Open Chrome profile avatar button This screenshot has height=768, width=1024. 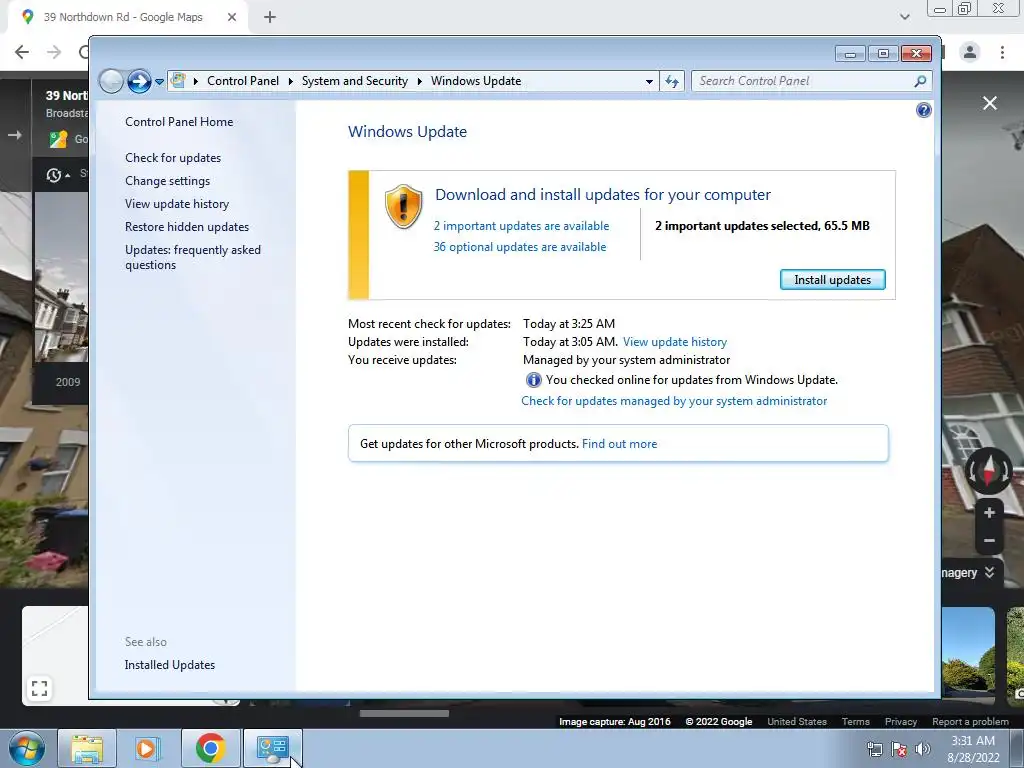[x=970, y=52]
